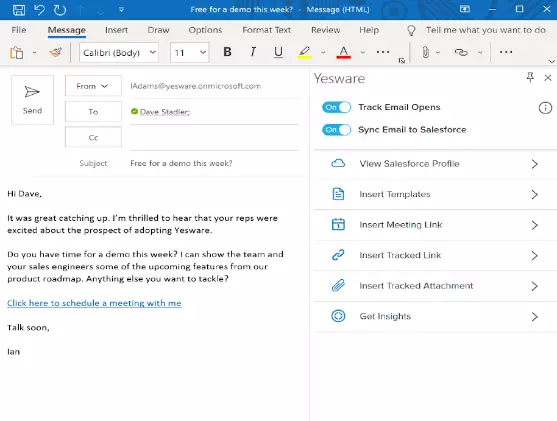Screen dimensions: 557x421
Task: Open the From account dropdown
Action: tap(93, 86)
